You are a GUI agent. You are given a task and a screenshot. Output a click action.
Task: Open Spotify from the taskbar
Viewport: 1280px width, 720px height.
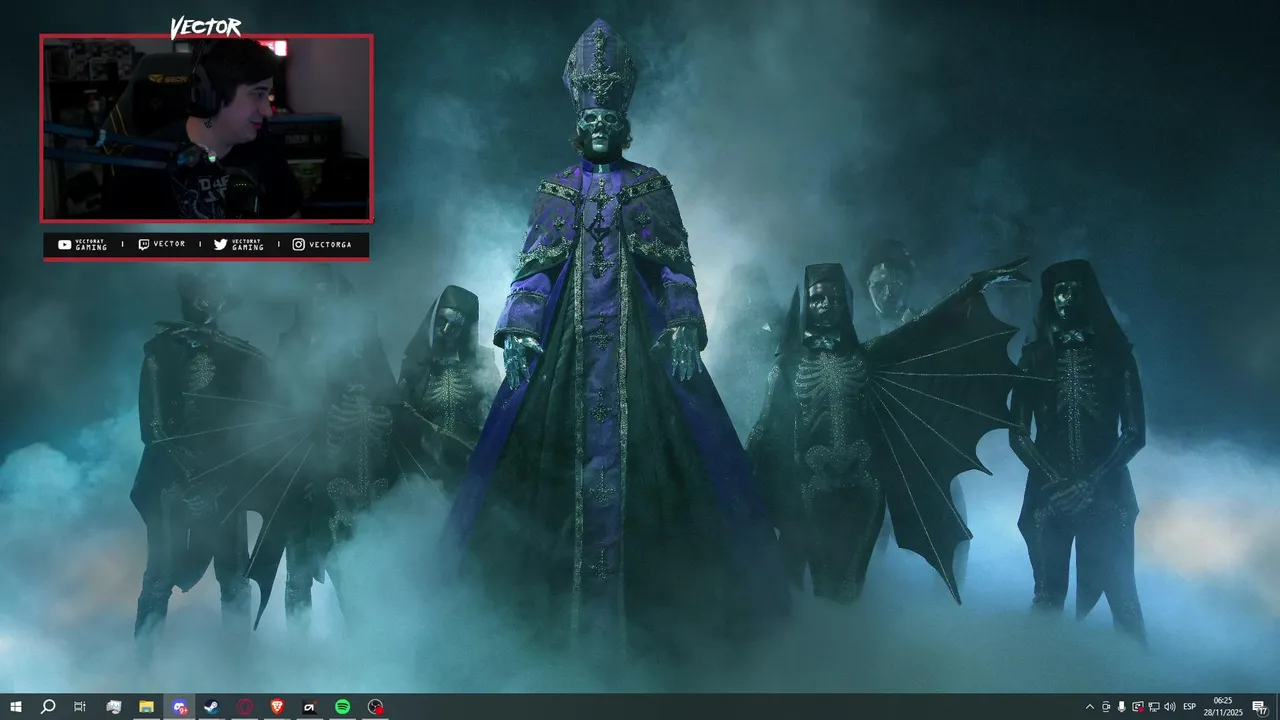(342, 707)
